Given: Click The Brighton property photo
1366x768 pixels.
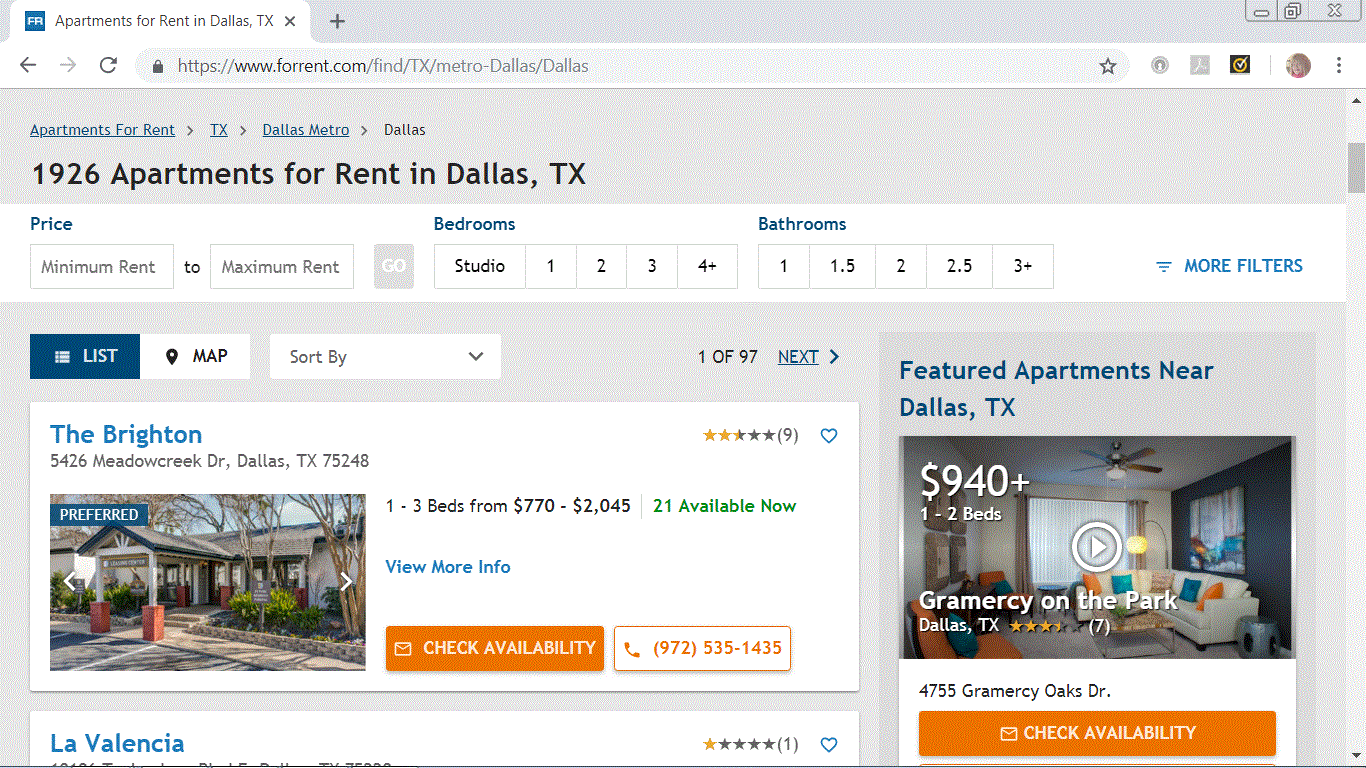Looking at the screenshot, I should [208, 582].
